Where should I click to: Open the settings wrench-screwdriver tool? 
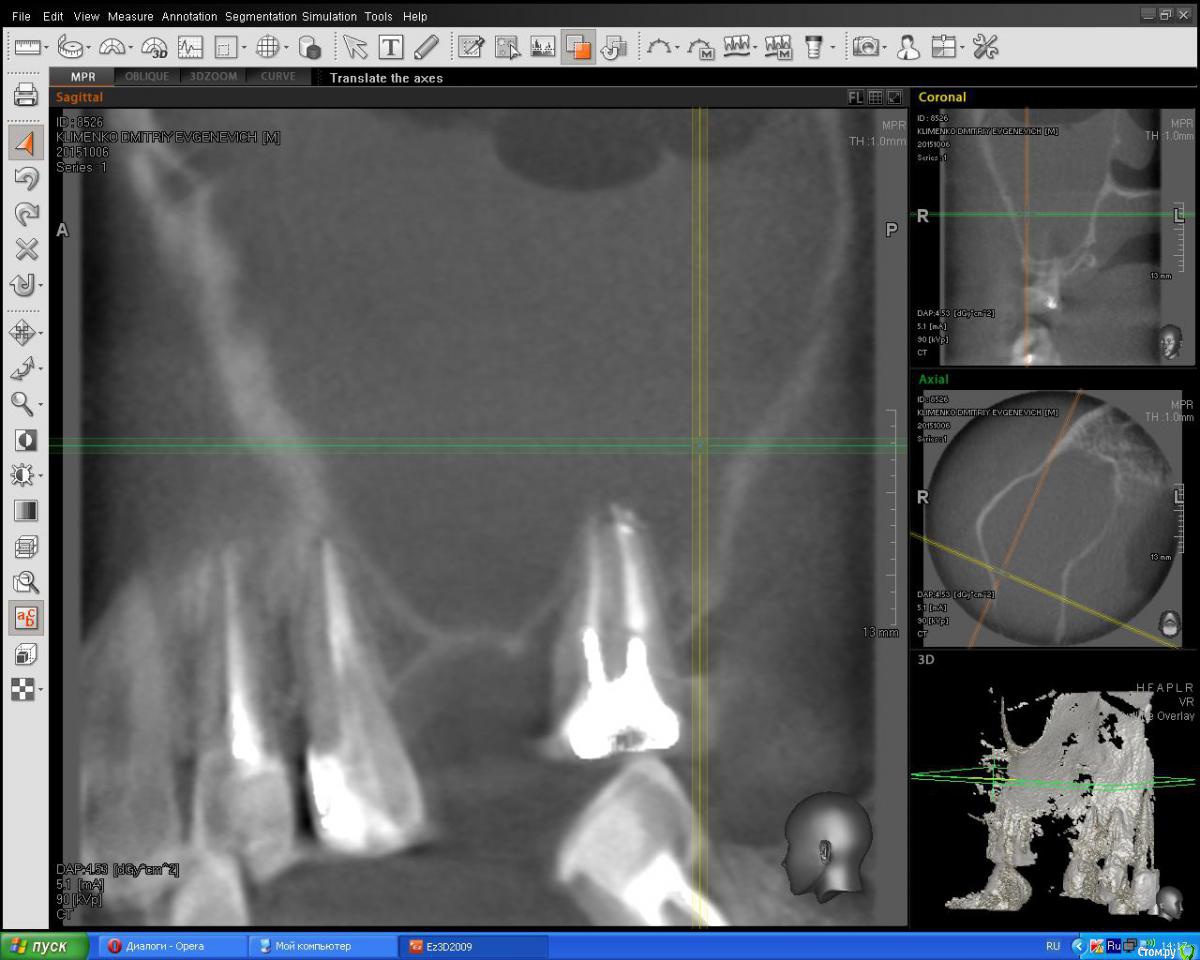click(985, 47)
